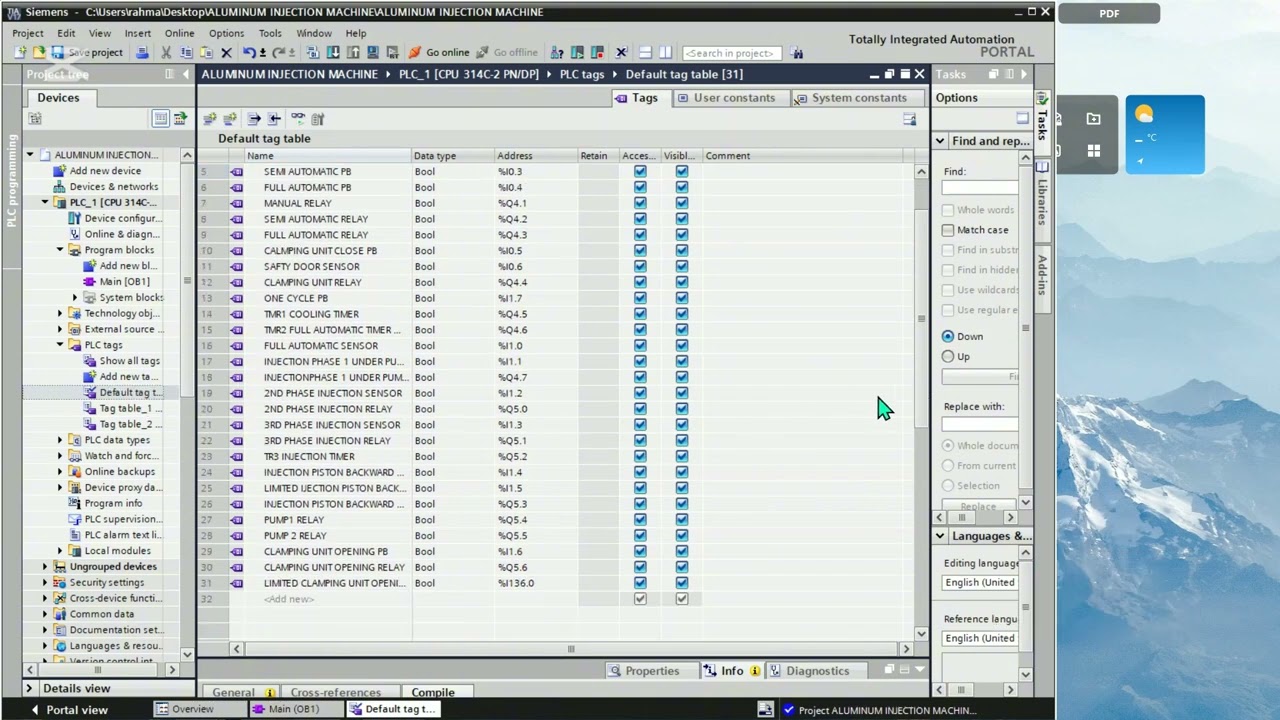Open the Windows widgets icon on desktop sidebar
1280x720 pixels.
pos(1094,150)
